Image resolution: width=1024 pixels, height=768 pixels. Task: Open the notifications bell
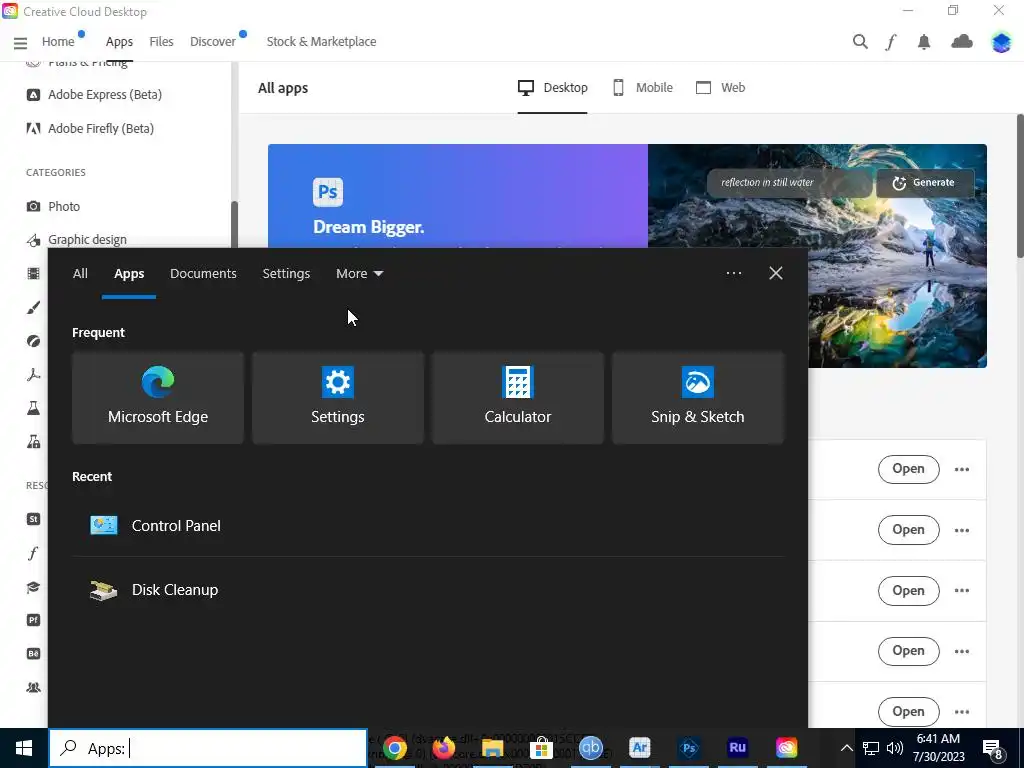pos(923,42)
